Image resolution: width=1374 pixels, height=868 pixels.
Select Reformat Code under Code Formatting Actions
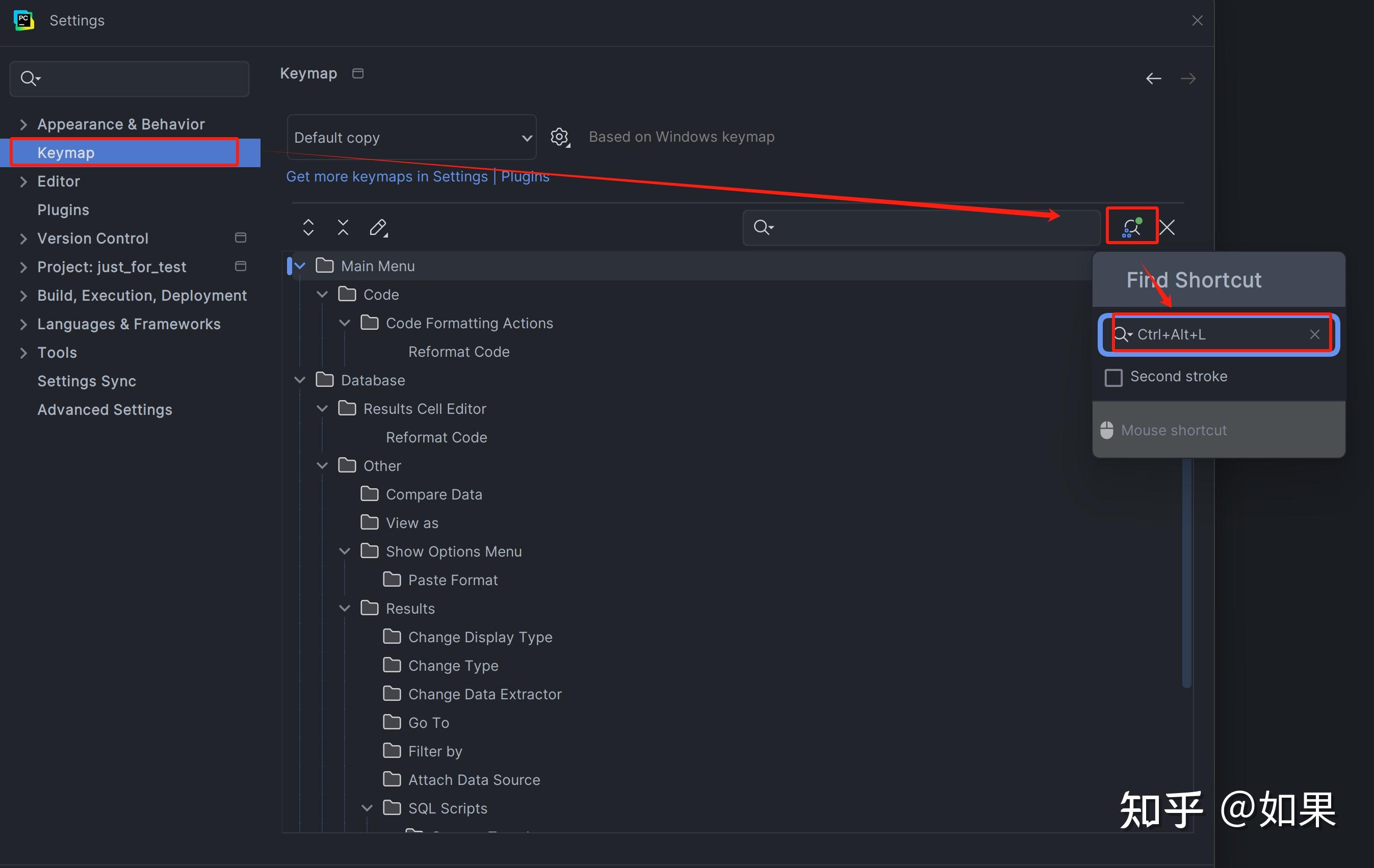(x=459, y=351)
